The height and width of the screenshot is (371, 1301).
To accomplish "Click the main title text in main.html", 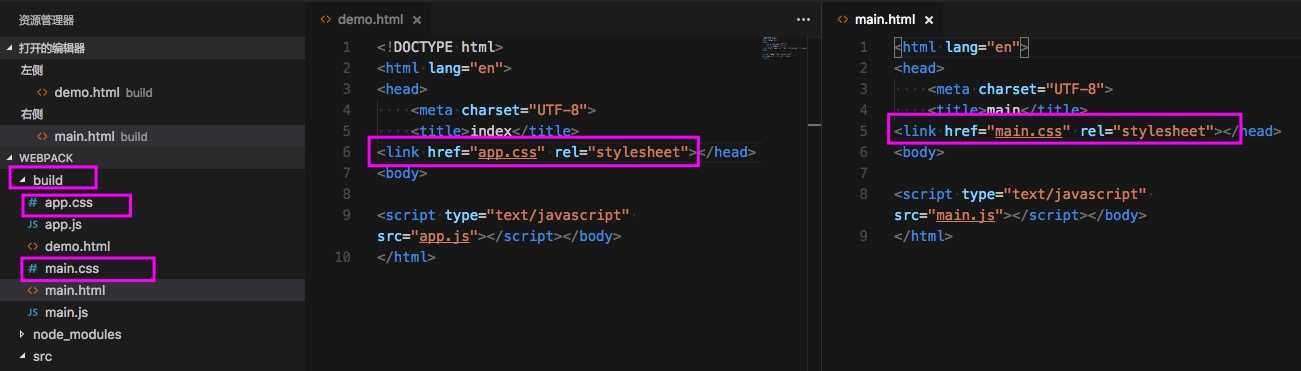I will (1004, 110).
